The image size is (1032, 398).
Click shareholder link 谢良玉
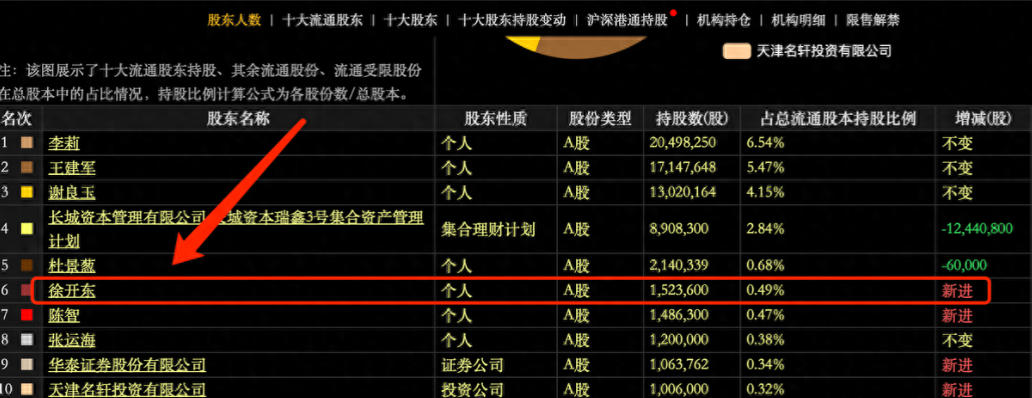click(72, 193)
